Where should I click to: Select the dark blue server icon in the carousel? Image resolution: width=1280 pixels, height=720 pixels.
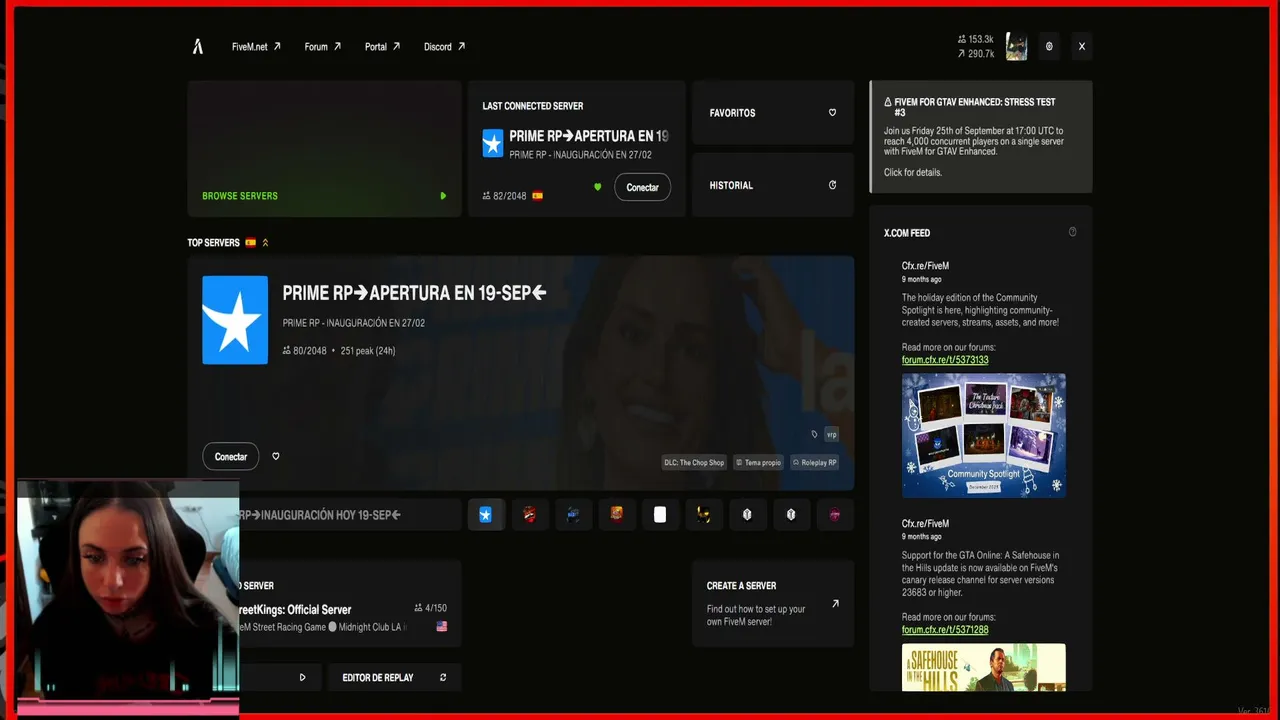pyautogui.click(x=573, y=514)
